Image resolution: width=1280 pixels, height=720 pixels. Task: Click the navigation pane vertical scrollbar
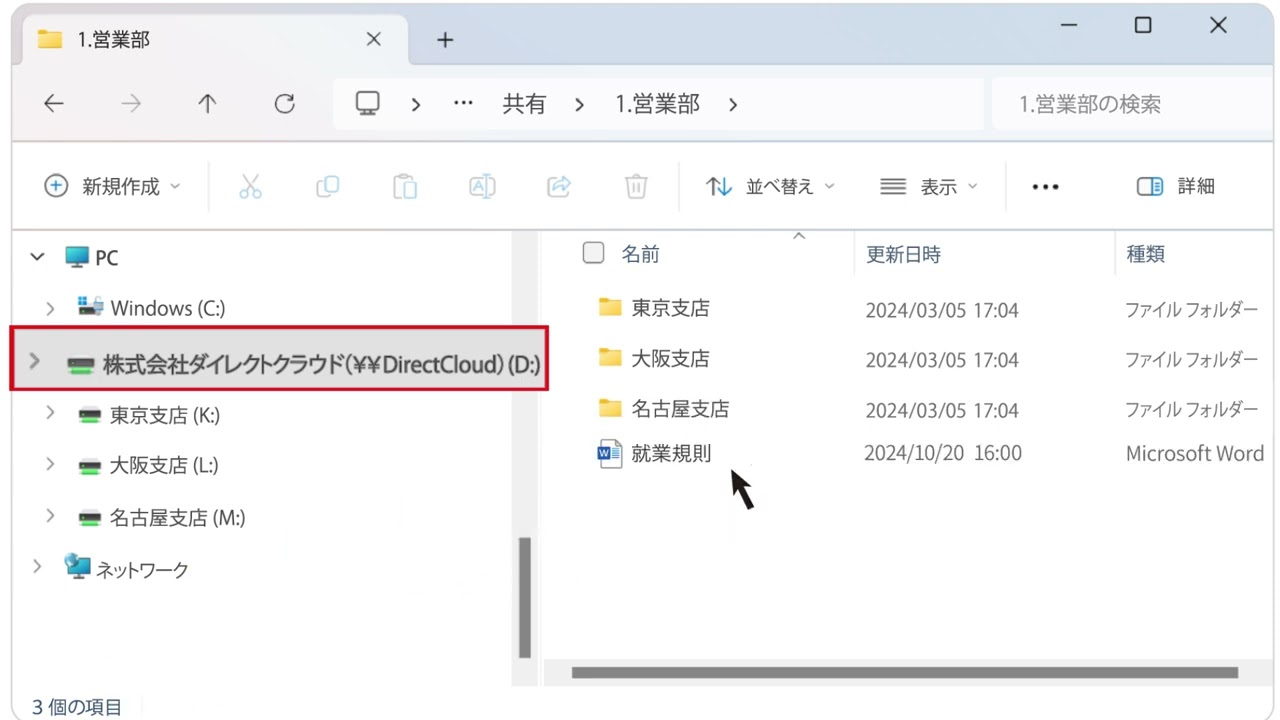click(524, 597)
